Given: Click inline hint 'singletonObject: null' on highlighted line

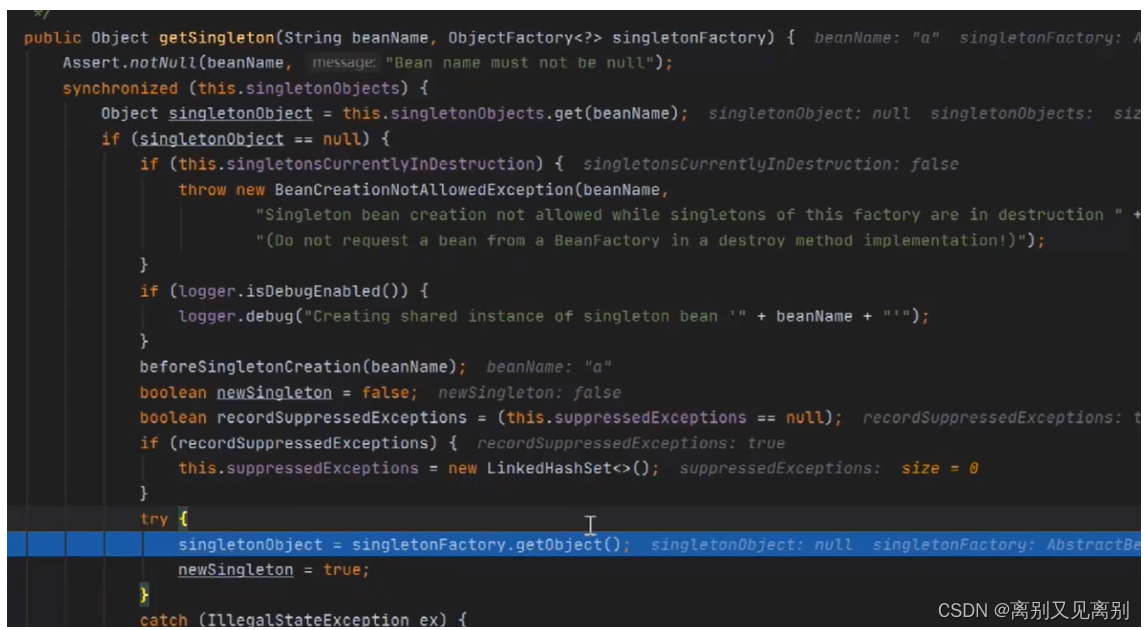Looking at the screenshot, I should (x=751, y=545).
